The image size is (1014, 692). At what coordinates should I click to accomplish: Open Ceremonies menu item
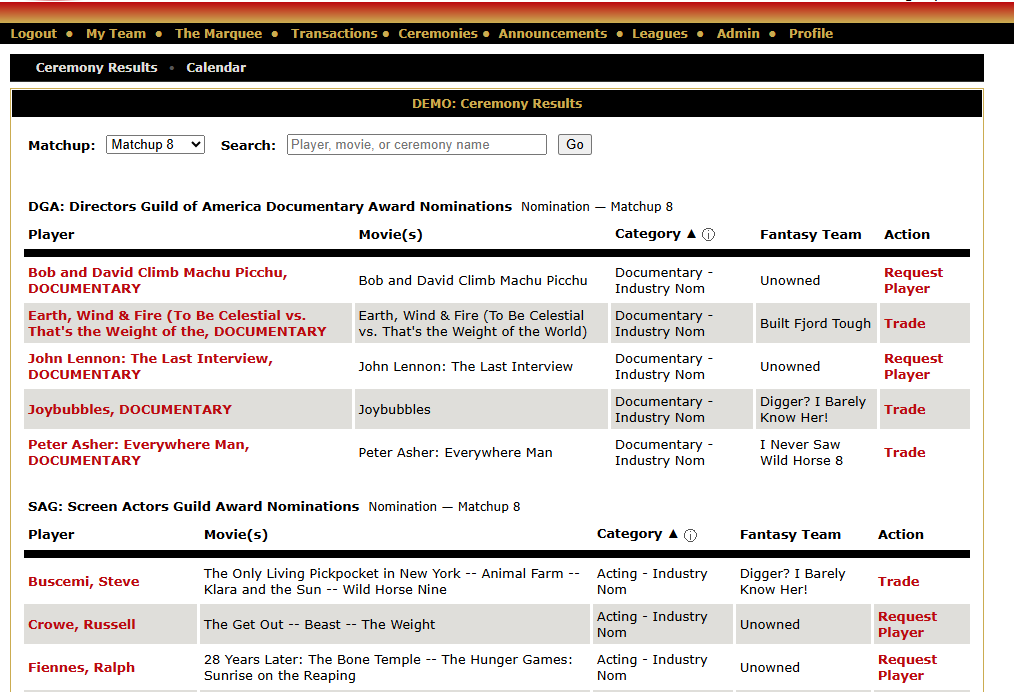pyautogui.click(x=438, y=34)
